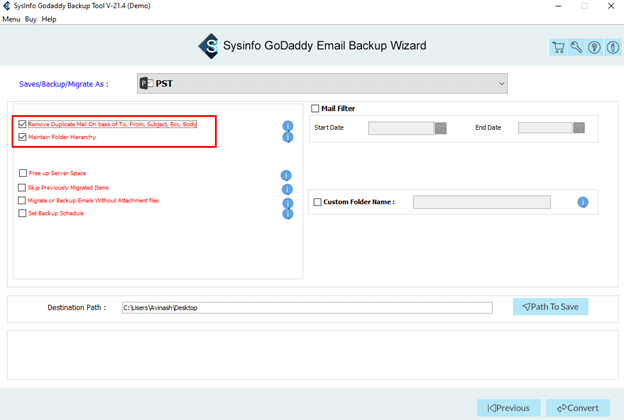Check Migrate or Backup Emails Without Attachment files
The width and height of the screenshot is (624, 420).
point(22,200)
